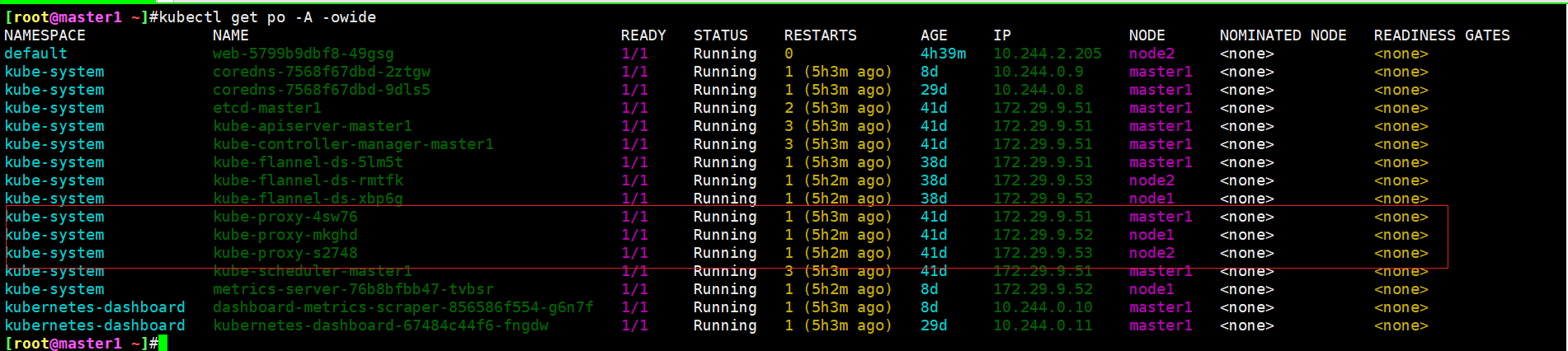This screenshot has height=351, width=1568.
Task: Click the kubernetes-dashboard-67484c44f6-fngdw pod name
Action: click(x=380, y=325)
